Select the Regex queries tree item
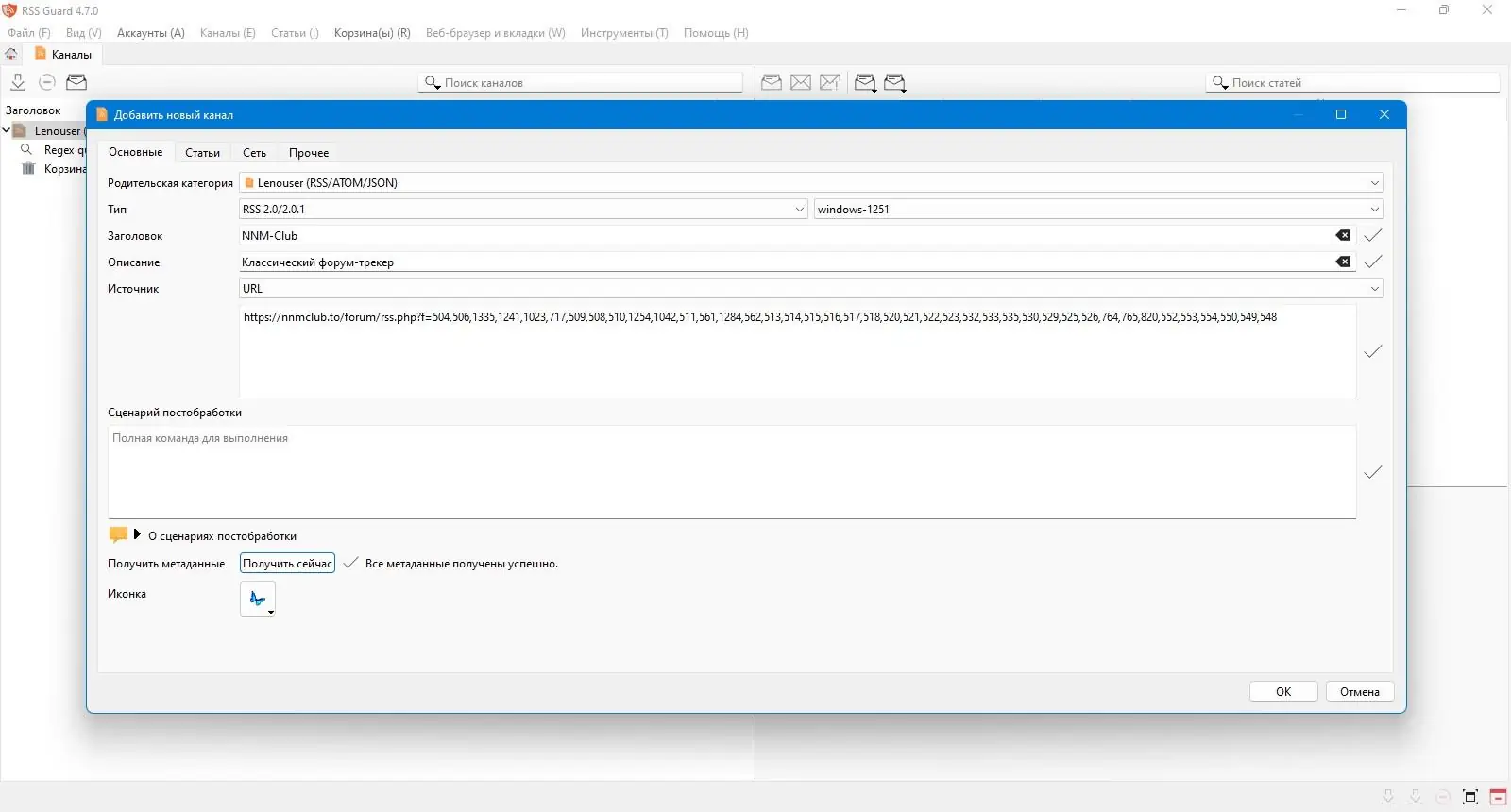1511x812 pixels. pos(64,150)
